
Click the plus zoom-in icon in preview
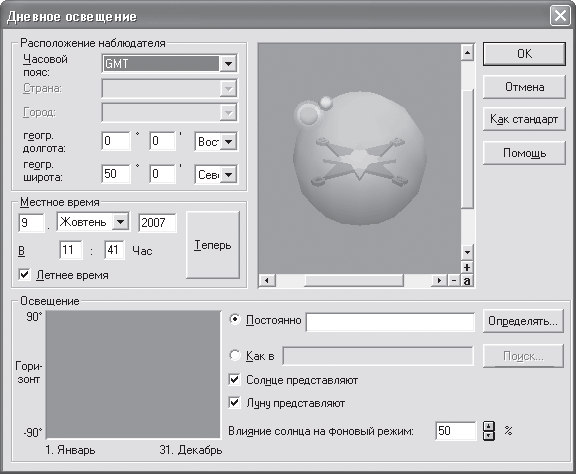click(467, 267)
